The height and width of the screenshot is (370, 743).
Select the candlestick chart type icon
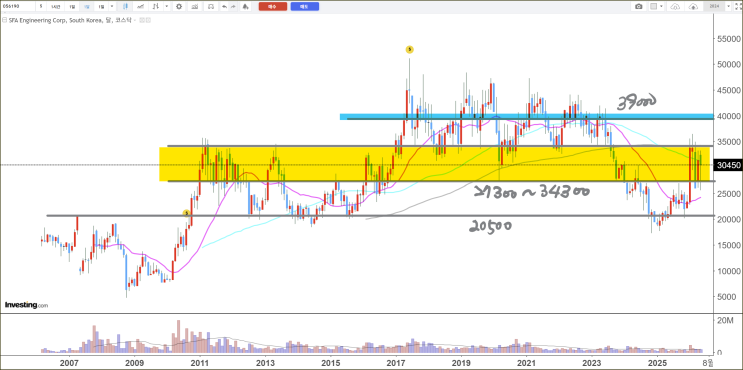pyautogui.click(x=125, y=6)
